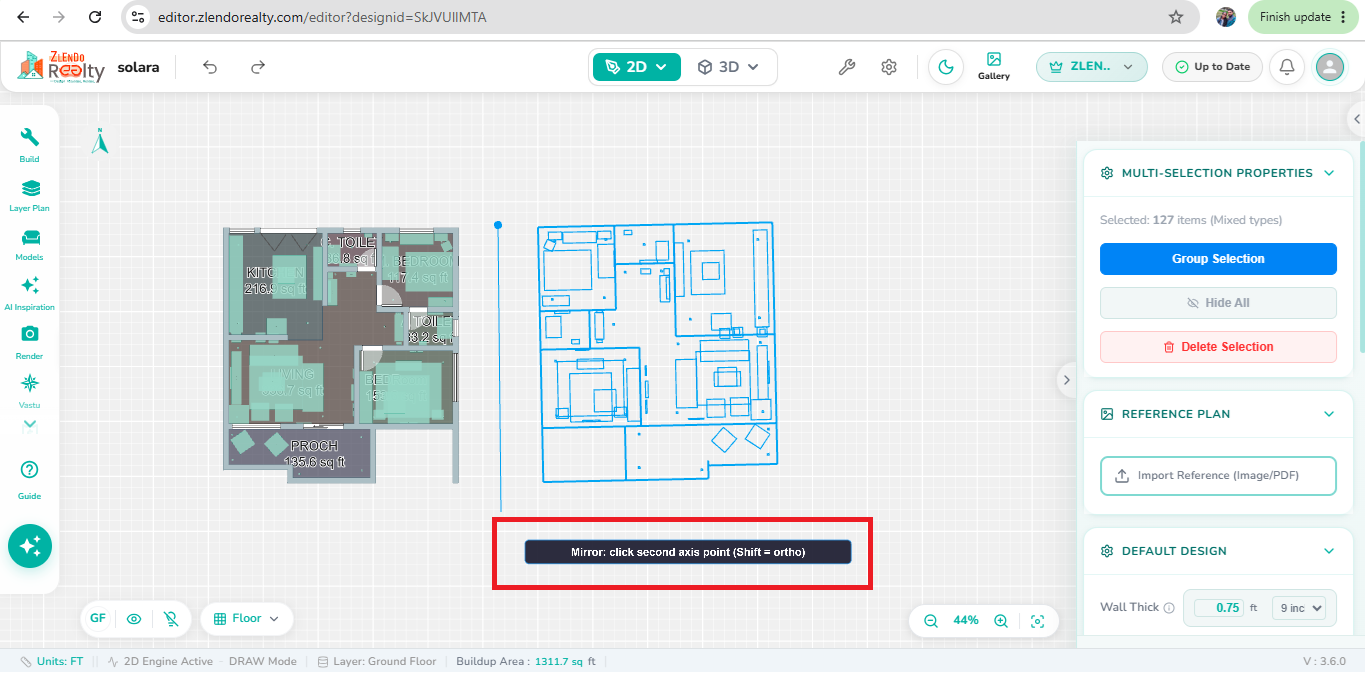Open the Render camera tool
The image size is (1365, 681).
(30, 342)
